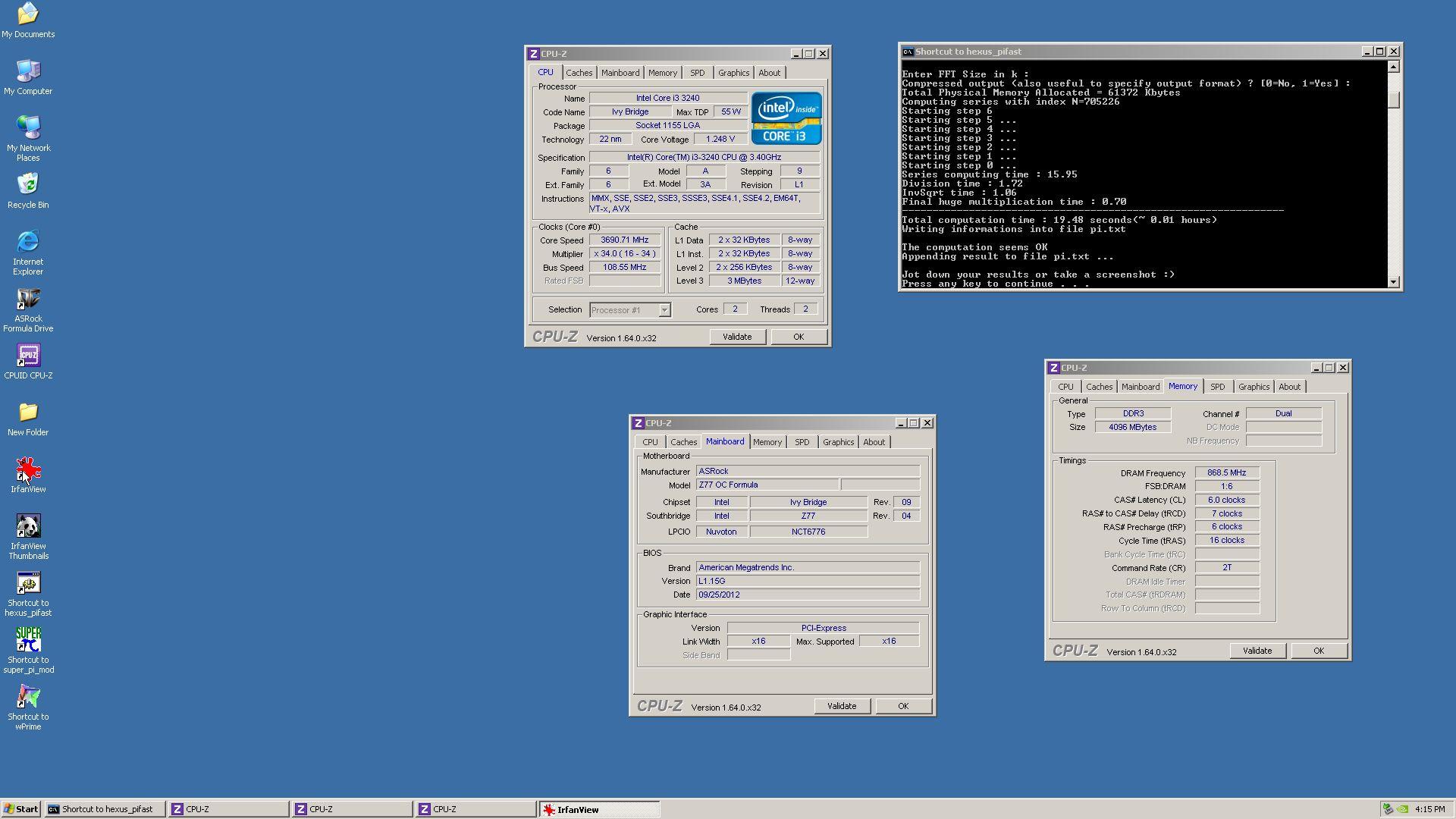Click OK in Mainboard window

coord(903,706)
